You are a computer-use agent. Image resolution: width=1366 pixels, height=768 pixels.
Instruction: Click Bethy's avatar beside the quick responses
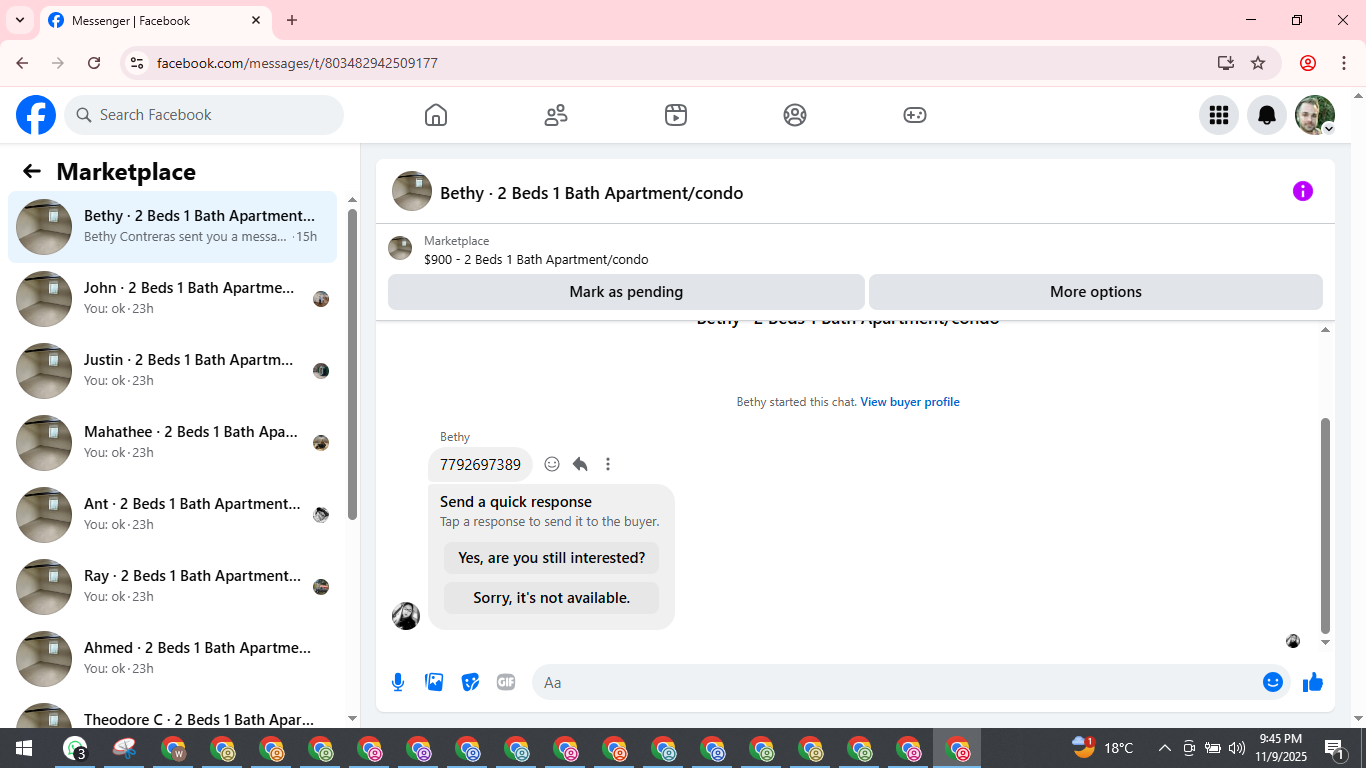[406, 616]
